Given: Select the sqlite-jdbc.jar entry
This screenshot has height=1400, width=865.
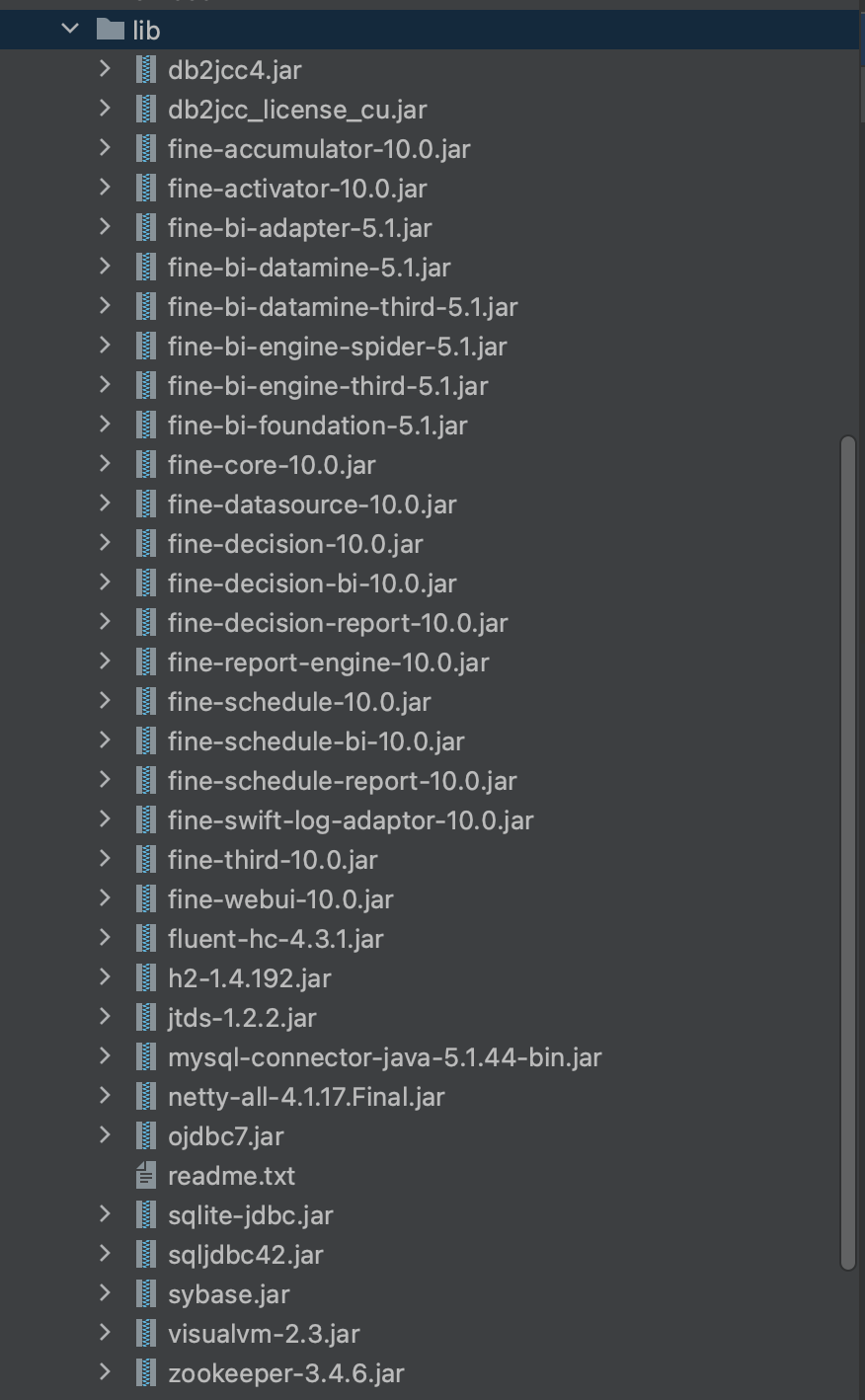Looking at the screenshot, I should [x=250, y=1215].
